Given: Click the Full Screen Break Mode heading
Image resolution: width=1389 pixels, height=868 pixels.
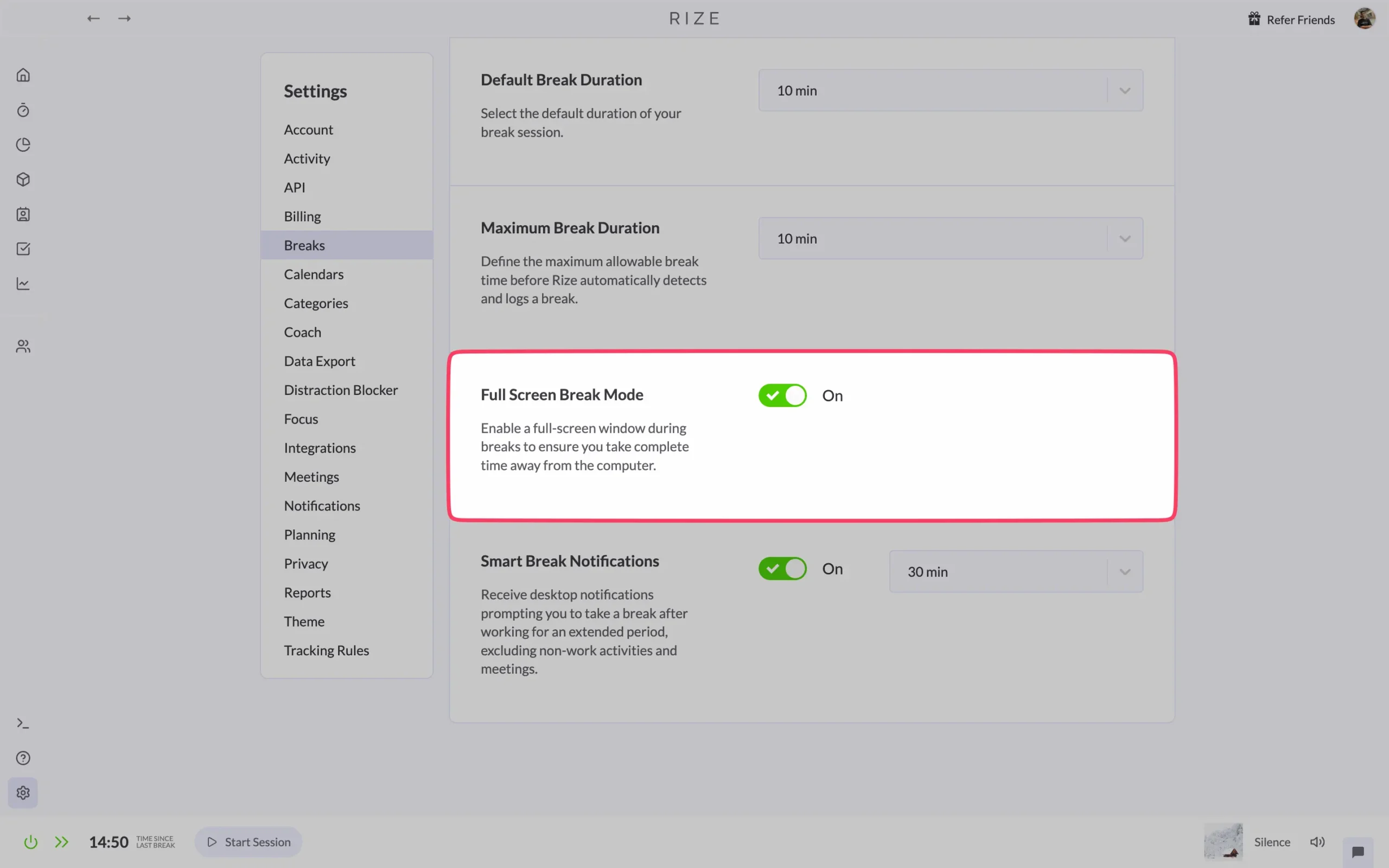Looking at the screenshot, I should pyautogui.click(x=562, y=395).
